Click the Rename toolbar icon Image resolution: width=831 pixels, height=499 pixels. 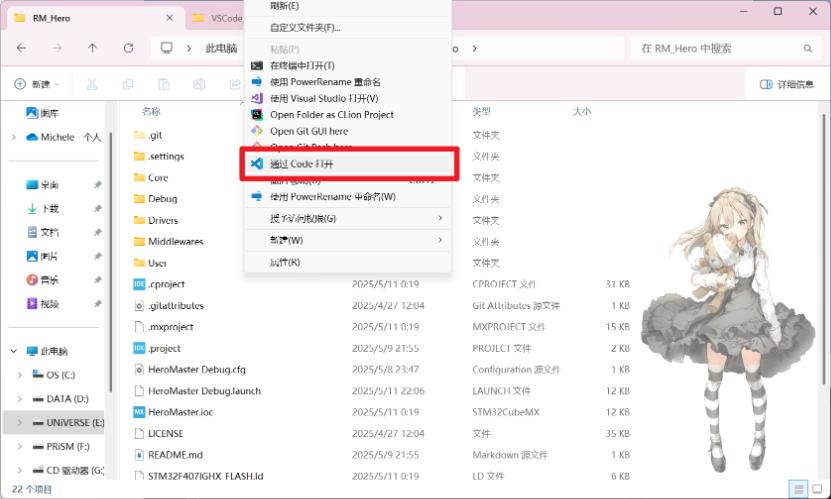pos(199,84)
